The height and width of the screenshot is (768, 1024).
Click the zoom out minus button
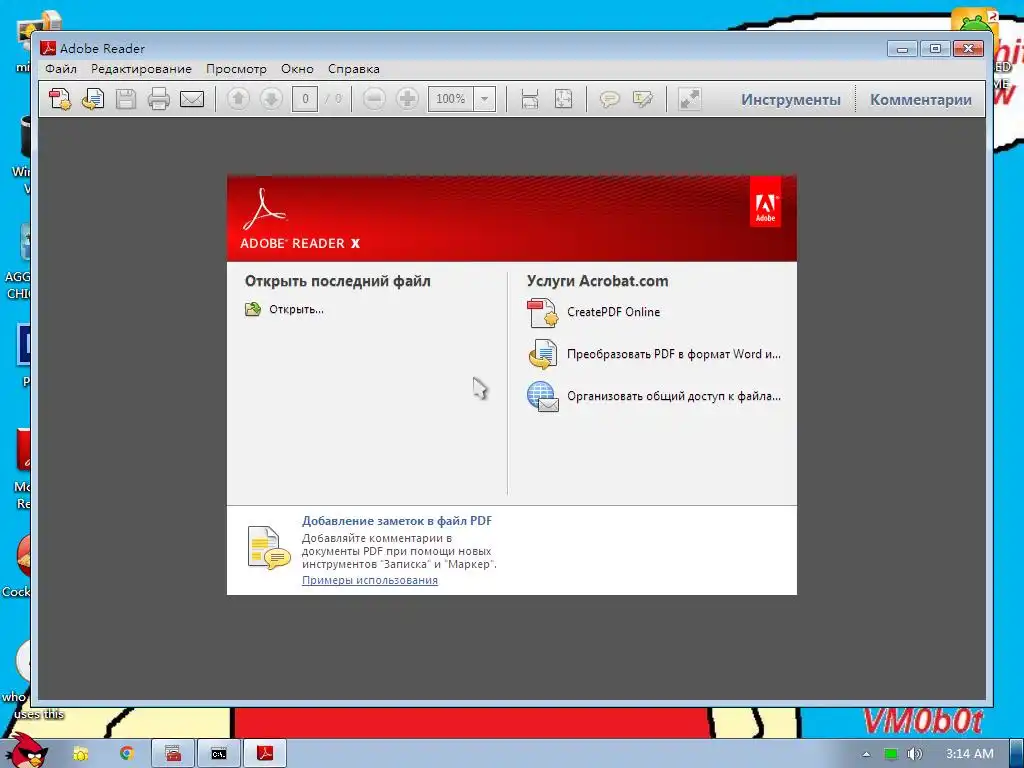click(x=374, y=99)
